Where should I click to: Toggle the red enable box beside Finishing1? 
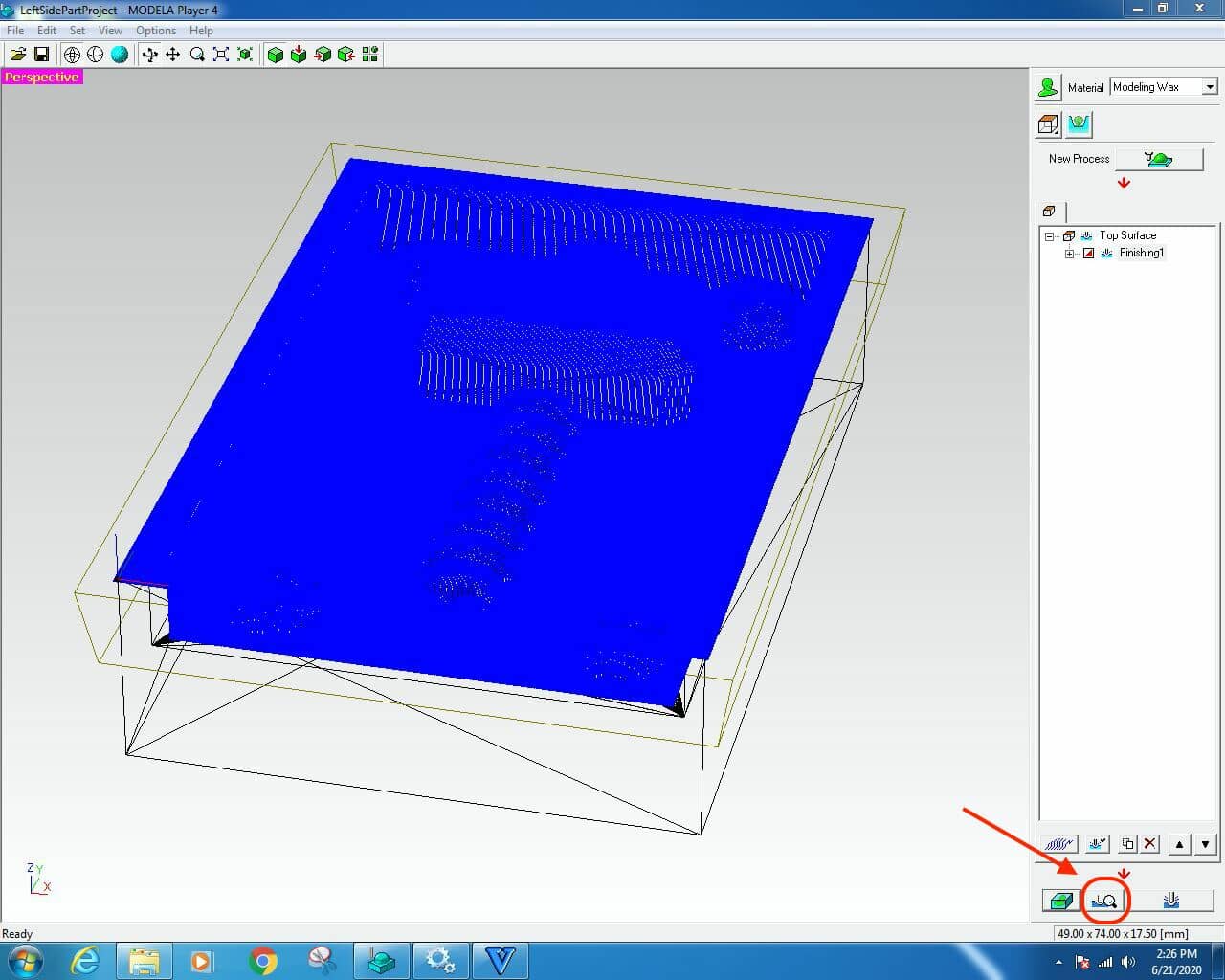coord(1088,254)
